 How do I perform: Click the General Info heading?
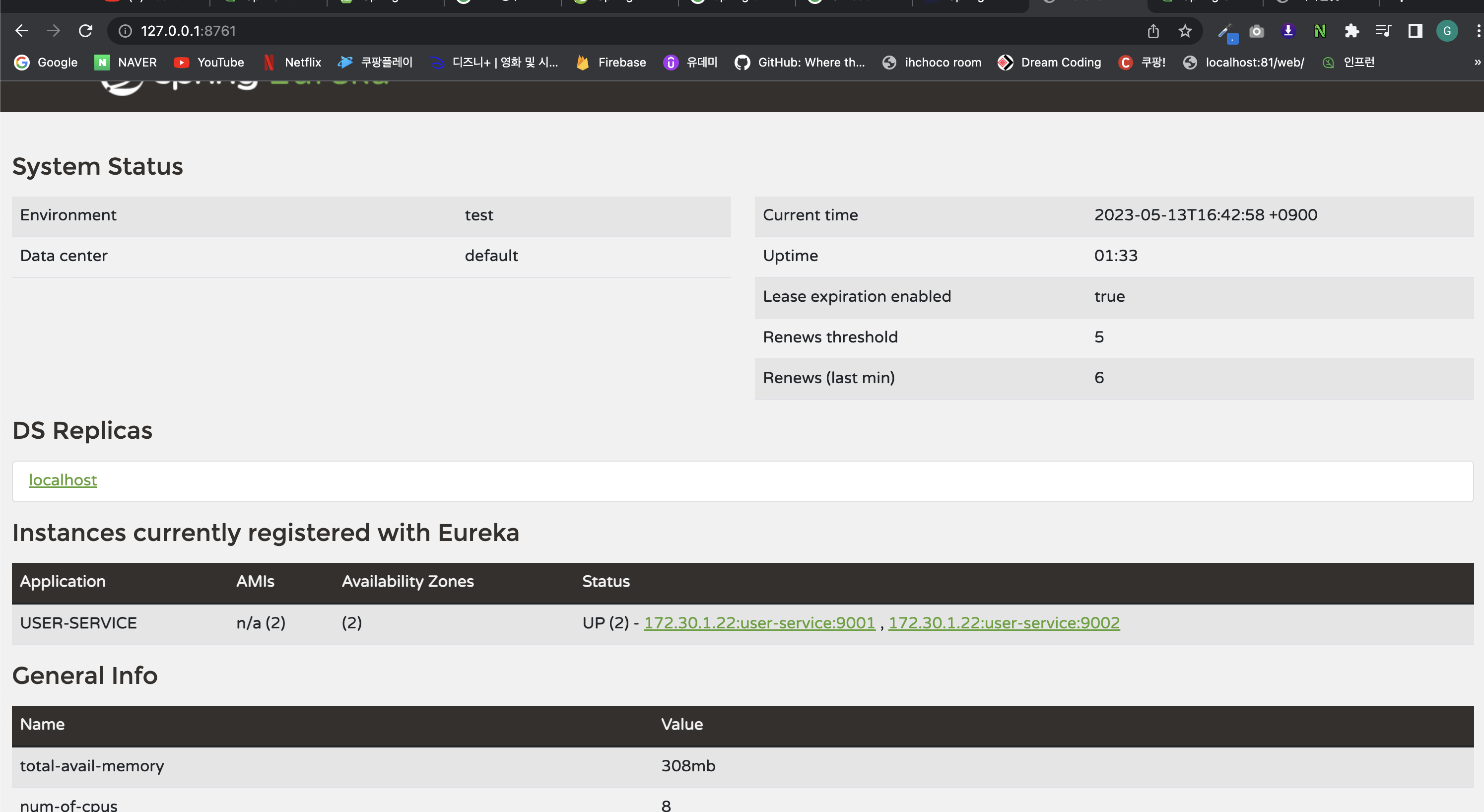(x=85, y=675)
